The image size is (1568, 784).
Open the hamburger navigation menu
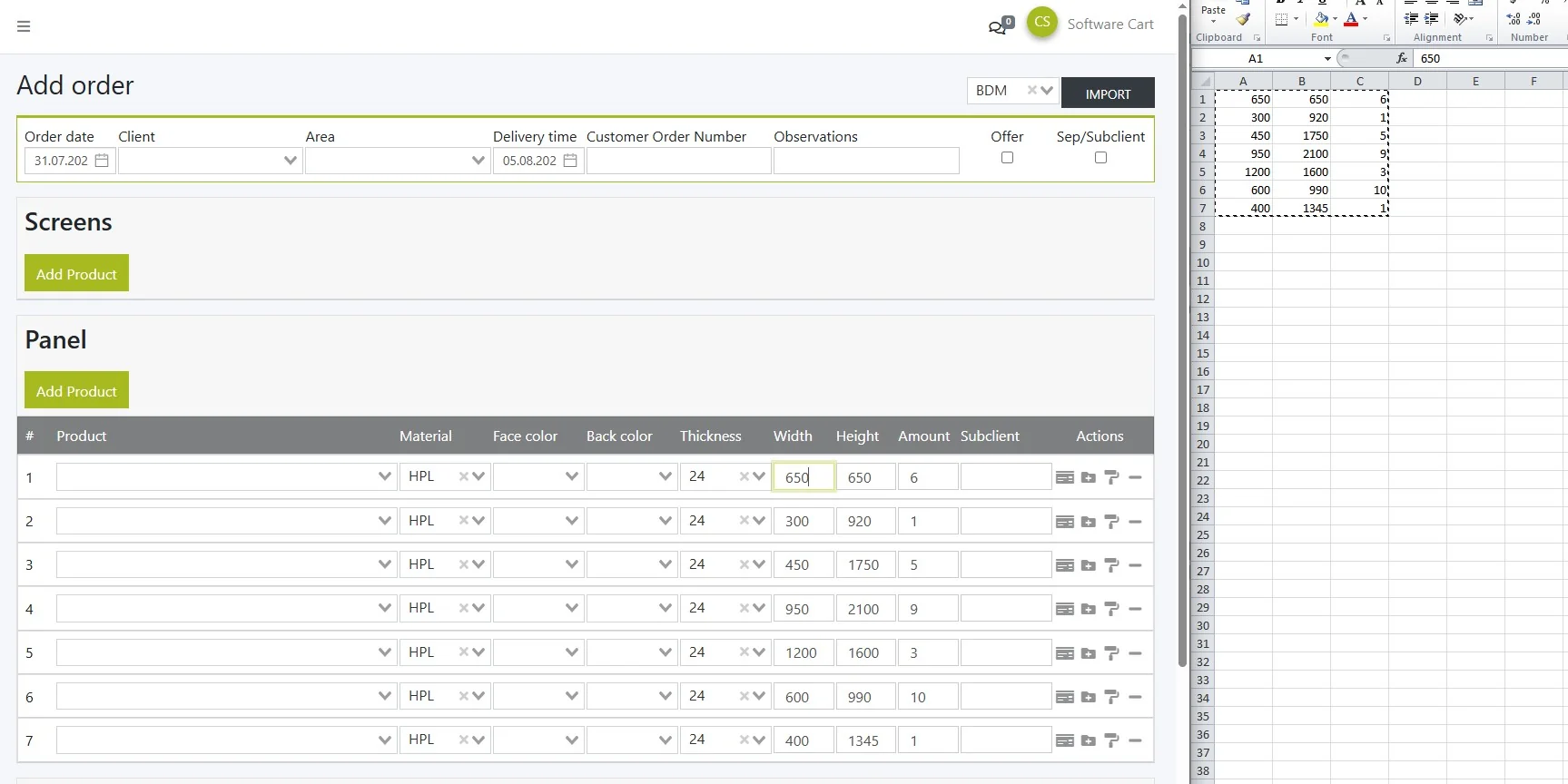pyautogui.click(x=24, y=26)
